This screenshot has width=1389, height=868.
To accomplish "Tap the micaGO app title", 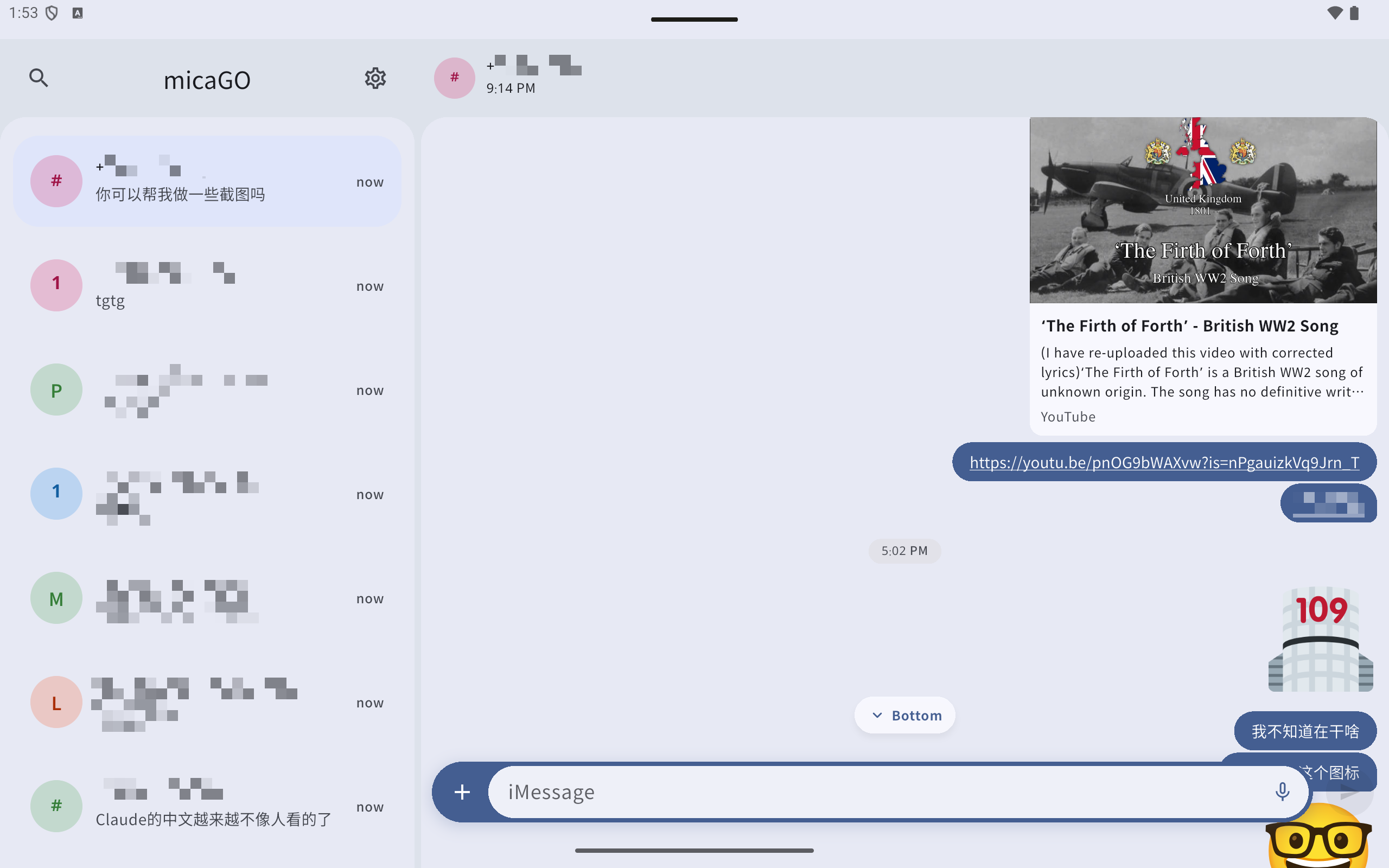I will pyautogui.click(x=207, y=80).
